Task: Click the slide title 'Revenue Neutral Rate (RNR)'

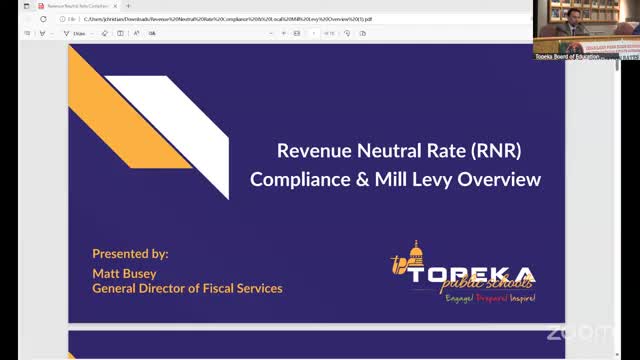Action: pyautogui.click(x=399, y=151)
